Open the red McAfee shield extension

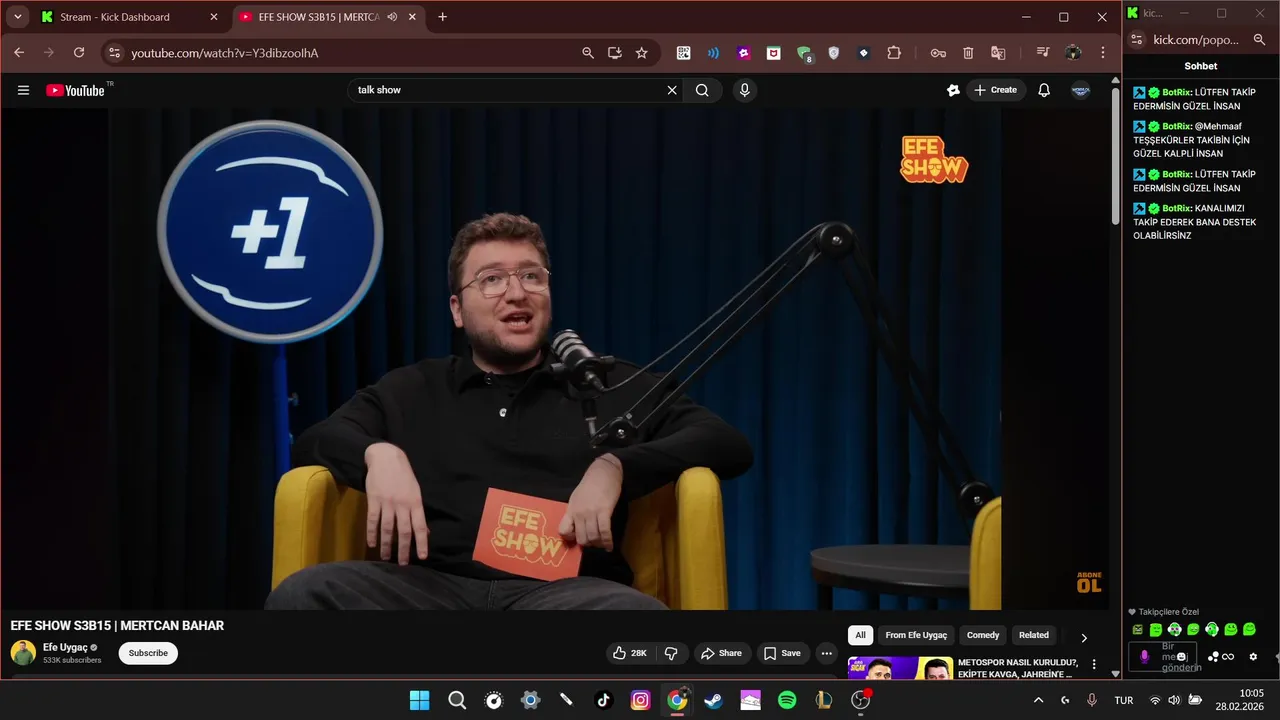click(774, 53)
